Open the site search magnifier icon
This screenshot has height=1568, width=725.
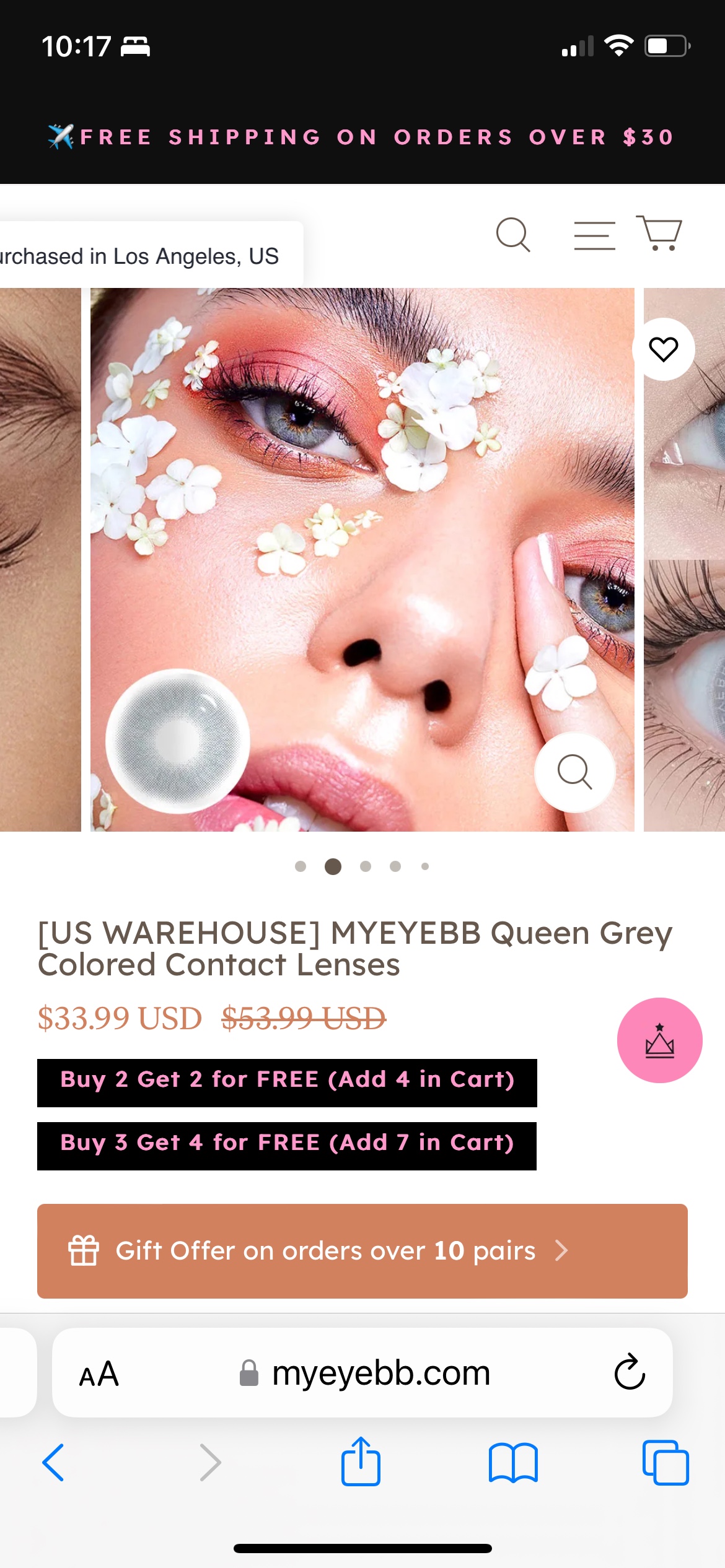point(513,235)
